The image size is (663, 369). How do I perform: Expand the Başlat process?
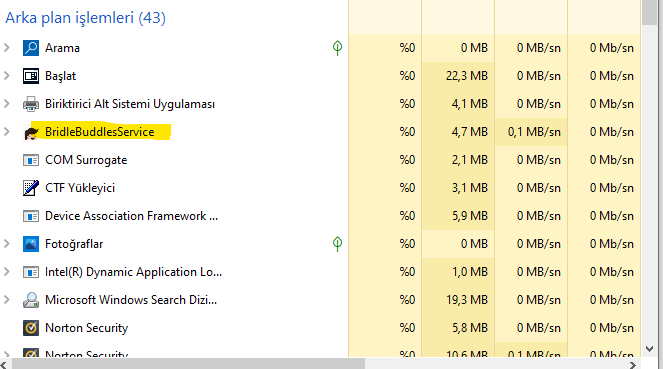point(7,76)
